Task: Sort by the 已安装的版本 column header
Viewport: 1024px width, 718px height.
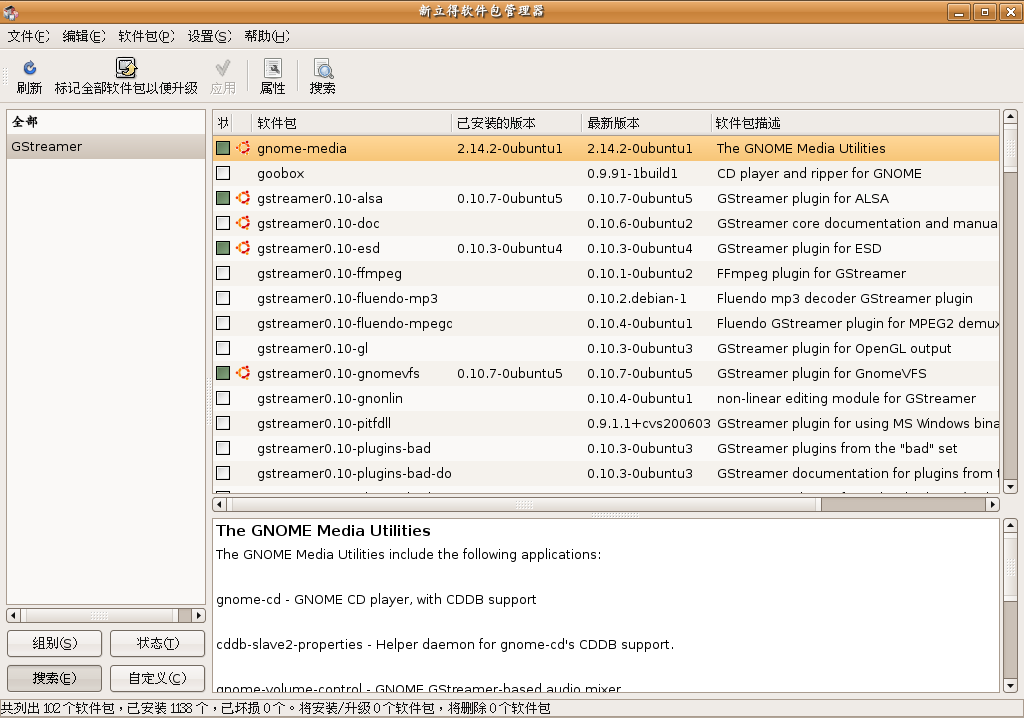Action: pyautogui.click(x=517, y=123)
